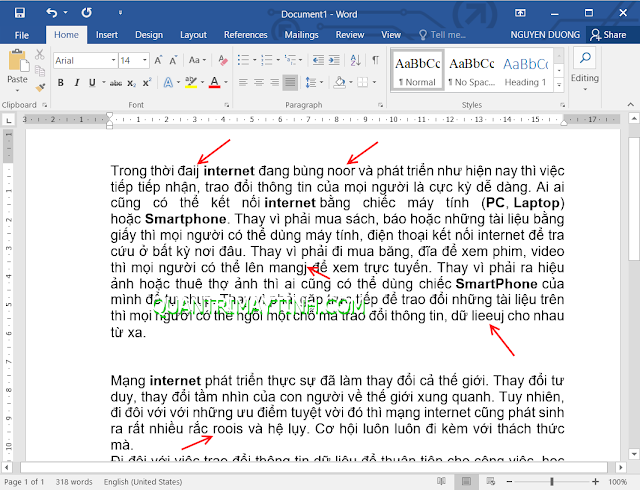The width and height of the screenshot is (640, 490).
Task: Open font color dropdown arrow
Action: [x=226, y=83]
